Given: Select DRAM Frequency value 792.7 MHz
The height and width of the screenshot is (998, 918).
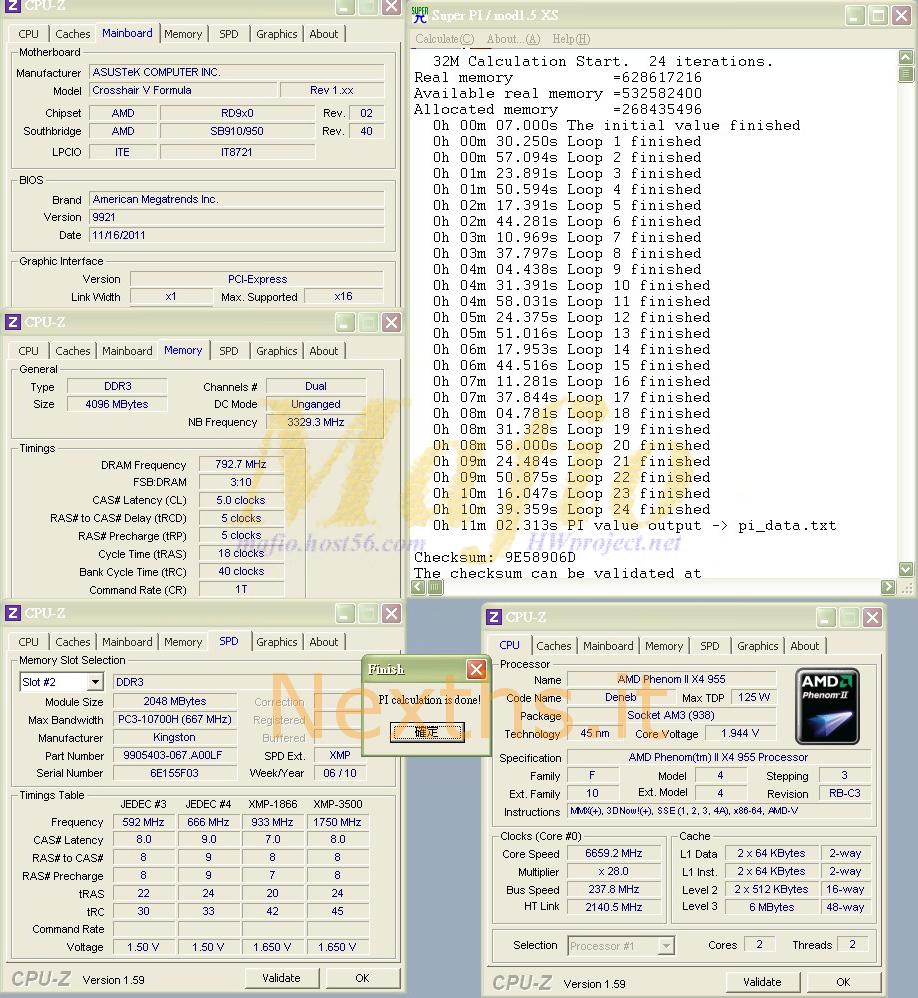Looking at the screenshot, I should [241, 464].
